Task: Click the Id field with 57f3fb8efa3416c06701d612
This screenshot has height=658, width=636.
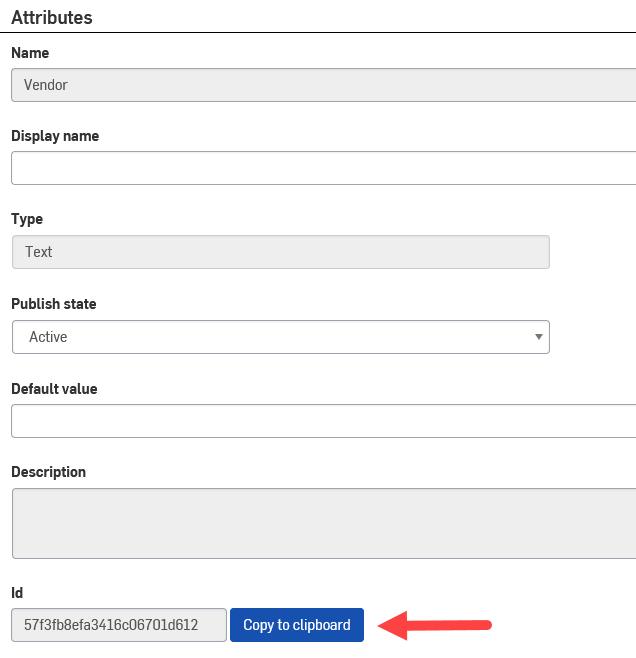Action: (x=119, y=625)
